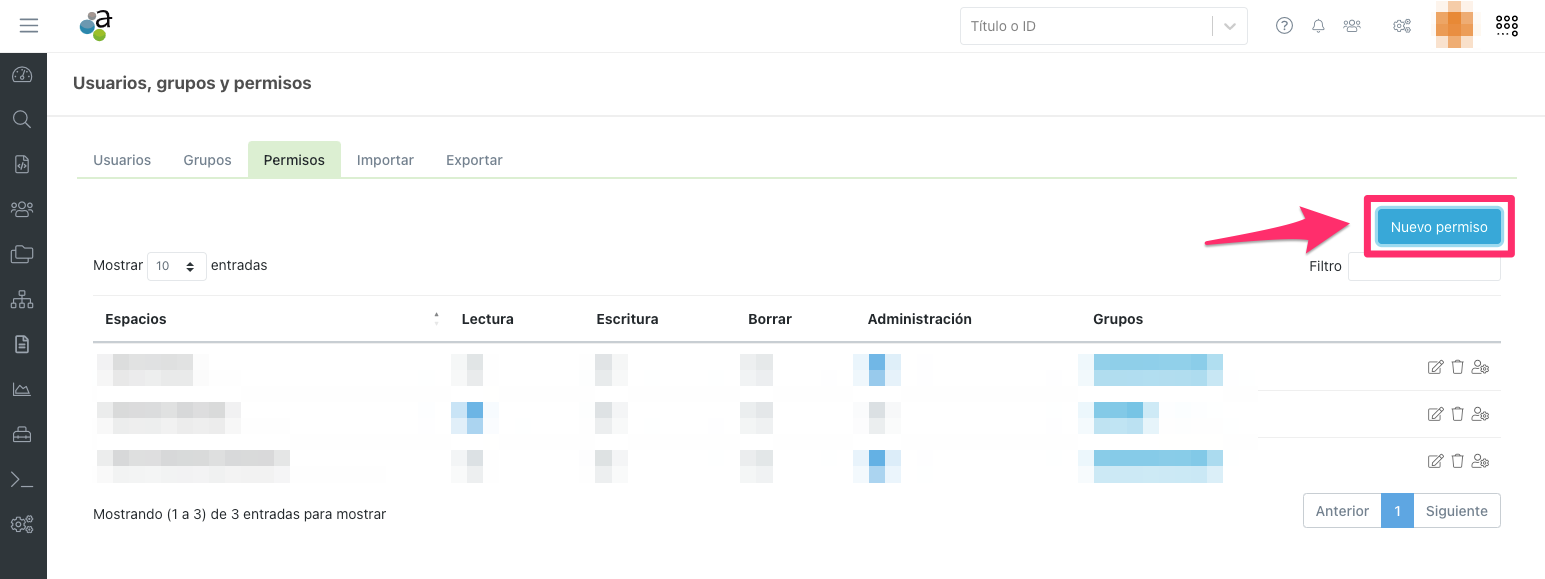Open the help icon in the top bar

pyautogui.click(x=1284, y=25)
